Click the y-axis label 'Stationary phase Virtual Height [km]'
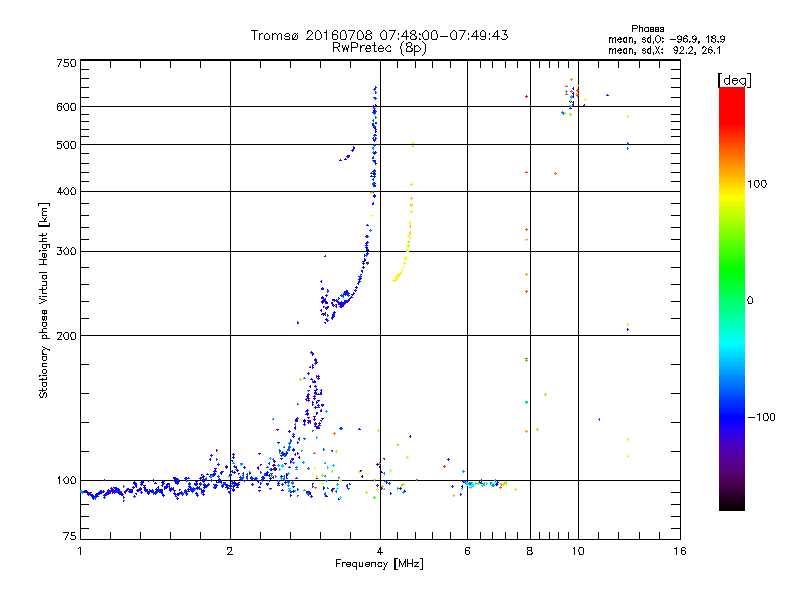The height and width of the screenshot is (600, 800). pyautogui.click(x=44, y=300)
